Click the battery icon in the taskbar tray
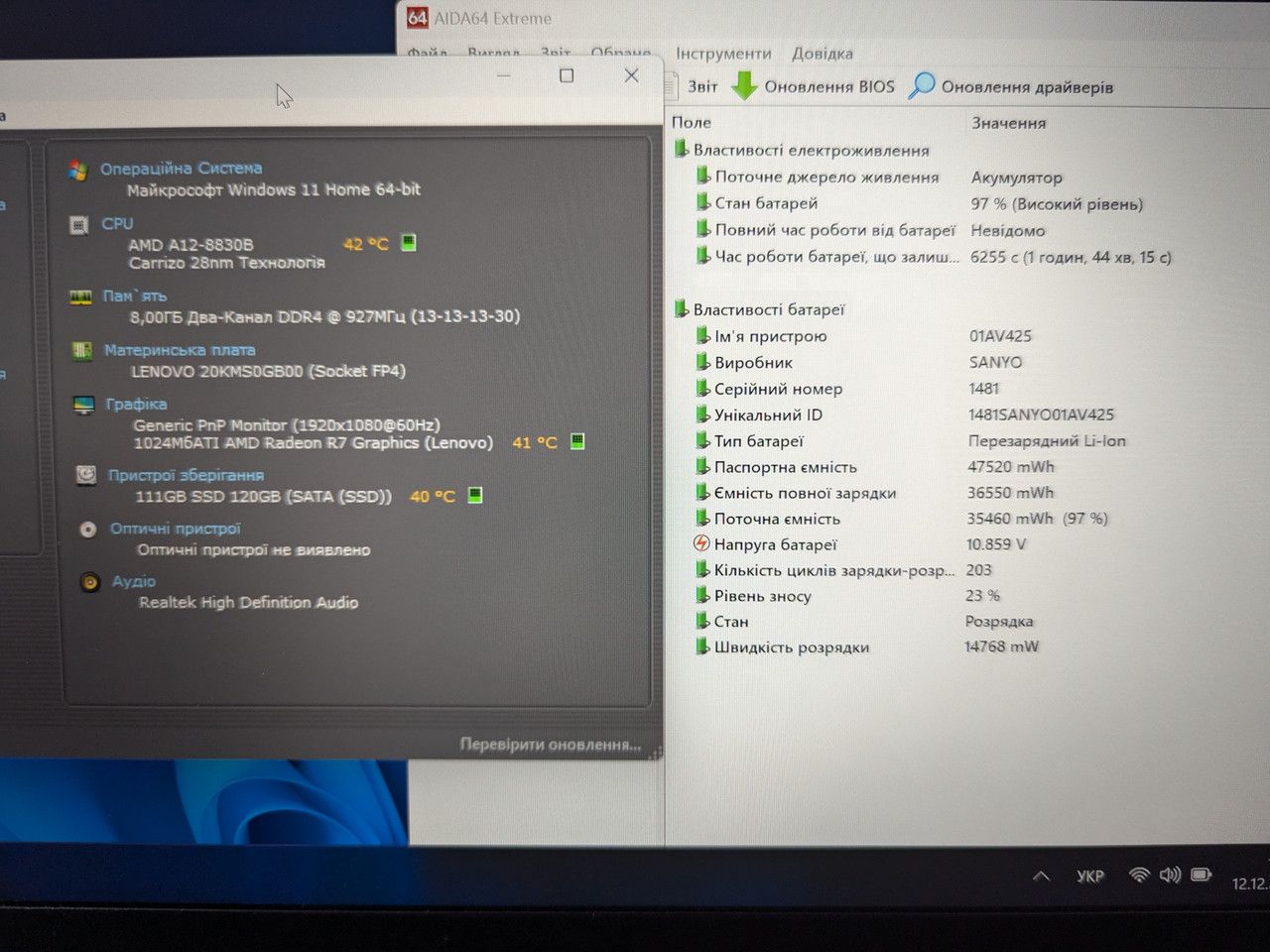 1201,875
